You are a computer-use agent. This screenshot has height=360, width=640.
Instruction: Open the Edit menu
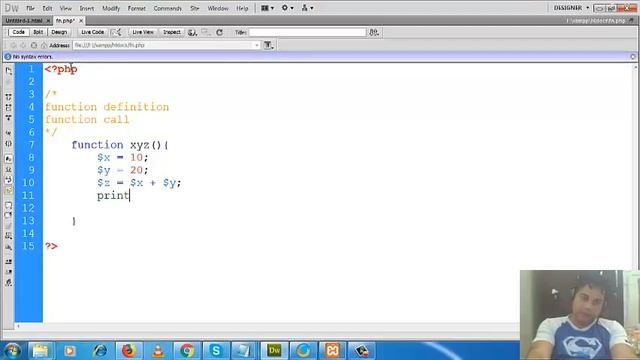point(47,8)
